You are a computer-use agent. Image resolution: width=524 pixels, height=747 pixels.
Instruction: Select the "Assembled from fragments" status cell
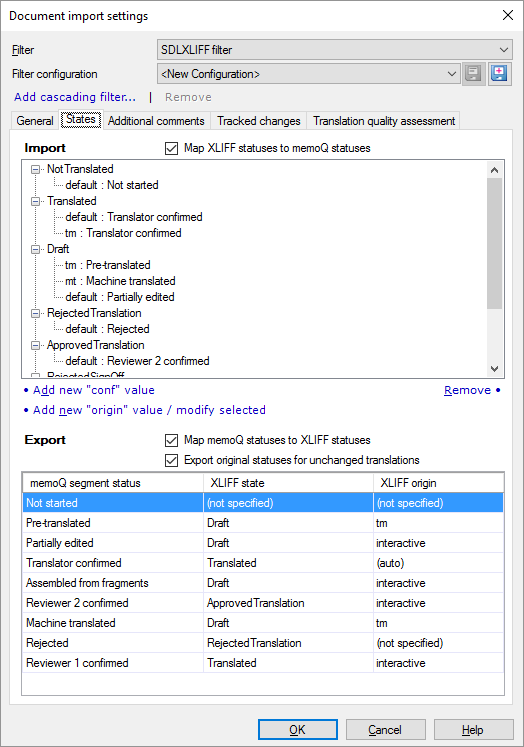pos(113,583)
